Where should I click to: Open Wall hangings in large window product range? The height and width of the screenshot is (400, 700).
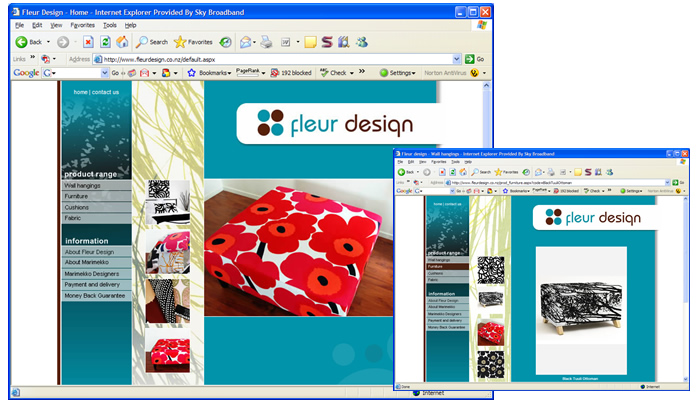[96, 185]
